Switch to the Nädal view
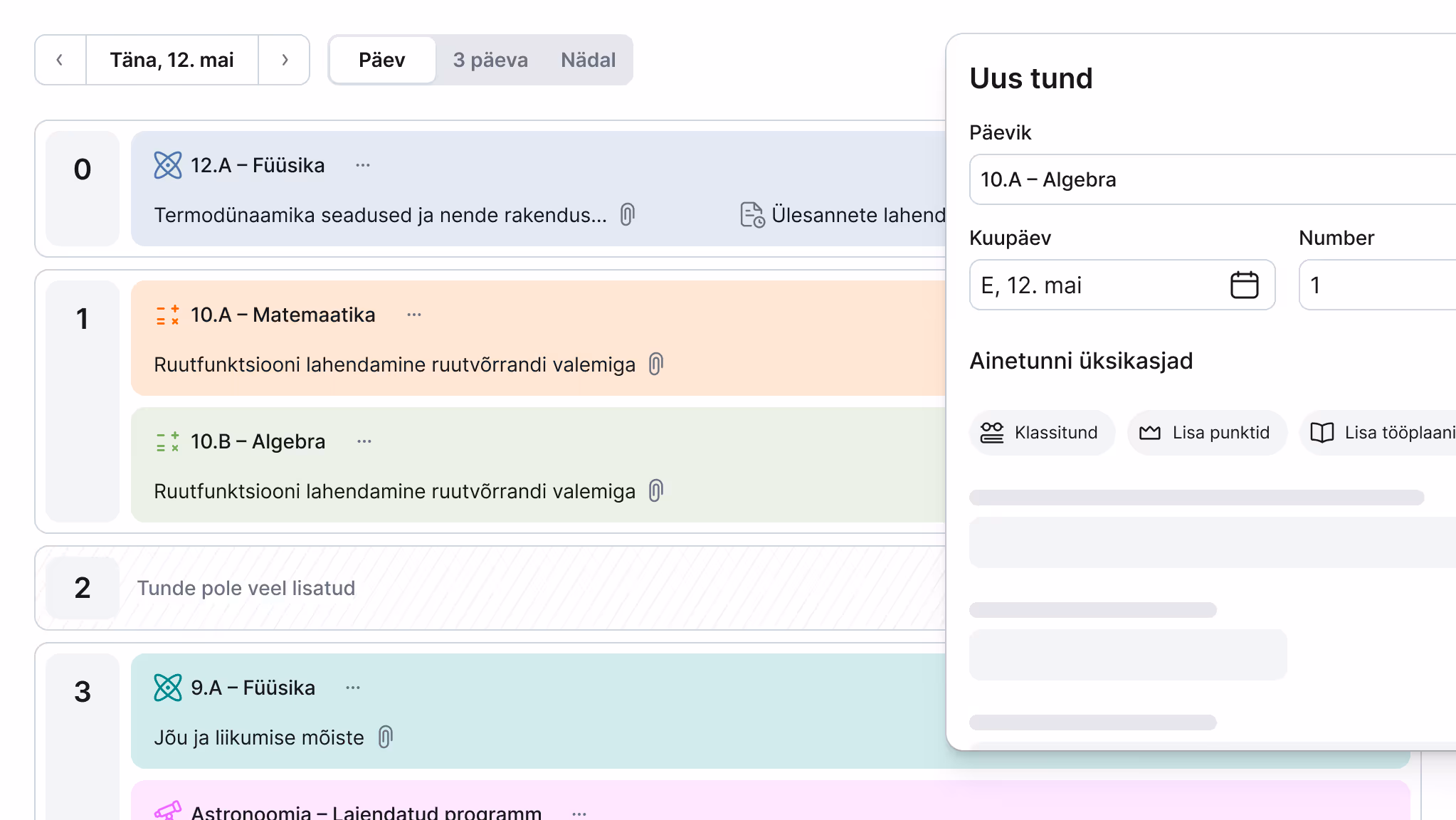Image resolution: width=1456 pixels, height=820 pixels. 588,60
